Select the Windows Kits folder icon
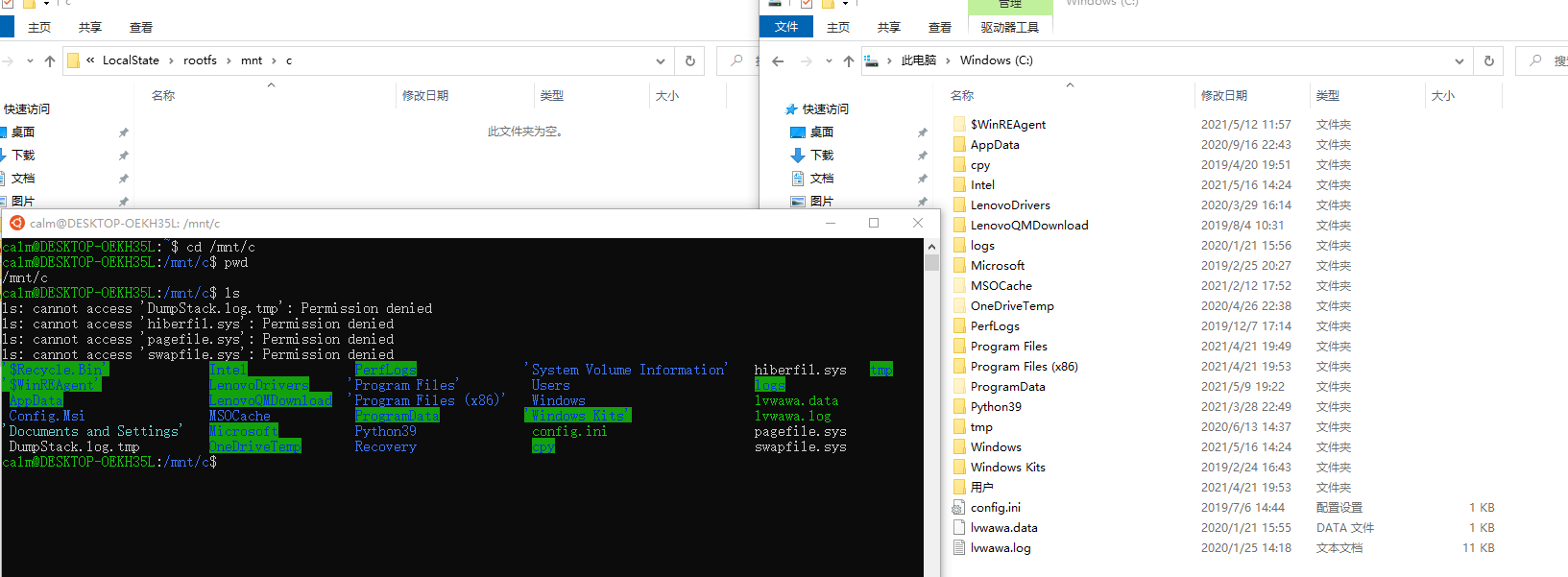 point(958,468)
